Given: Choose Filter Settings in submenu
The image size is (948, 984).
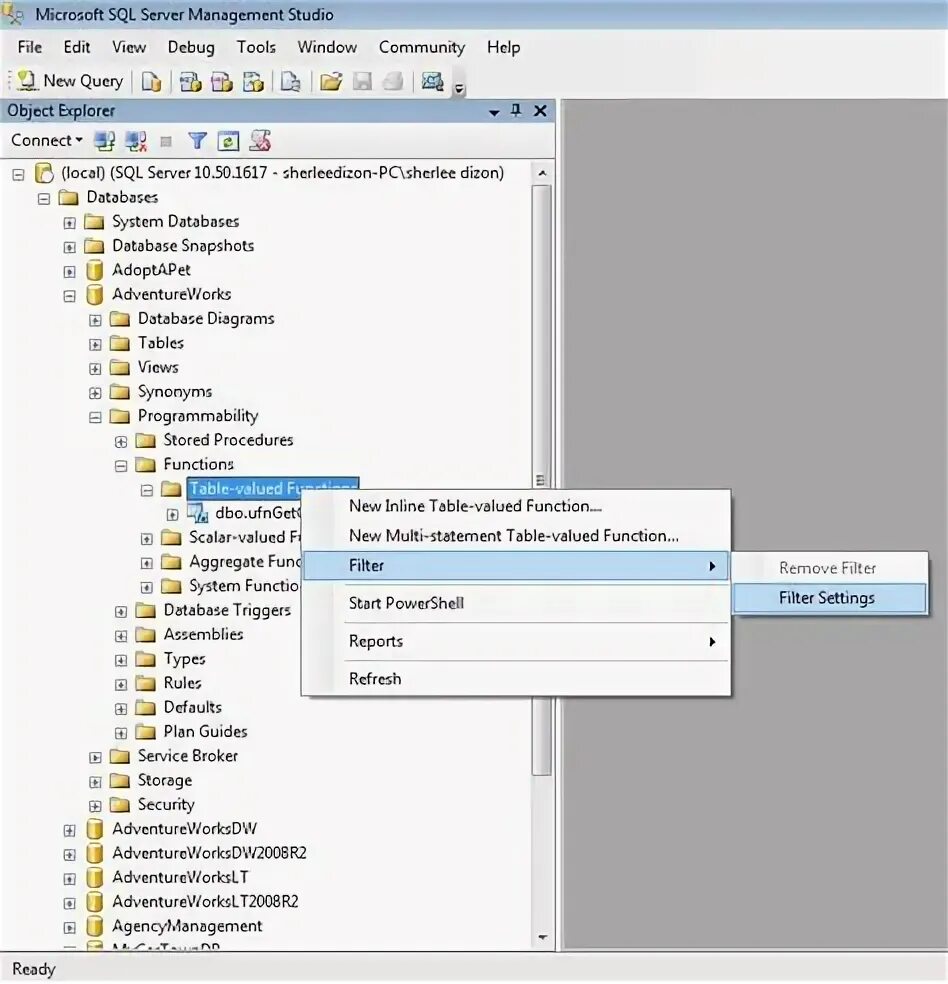Looking at the screenshot, I should click(829, 598).
